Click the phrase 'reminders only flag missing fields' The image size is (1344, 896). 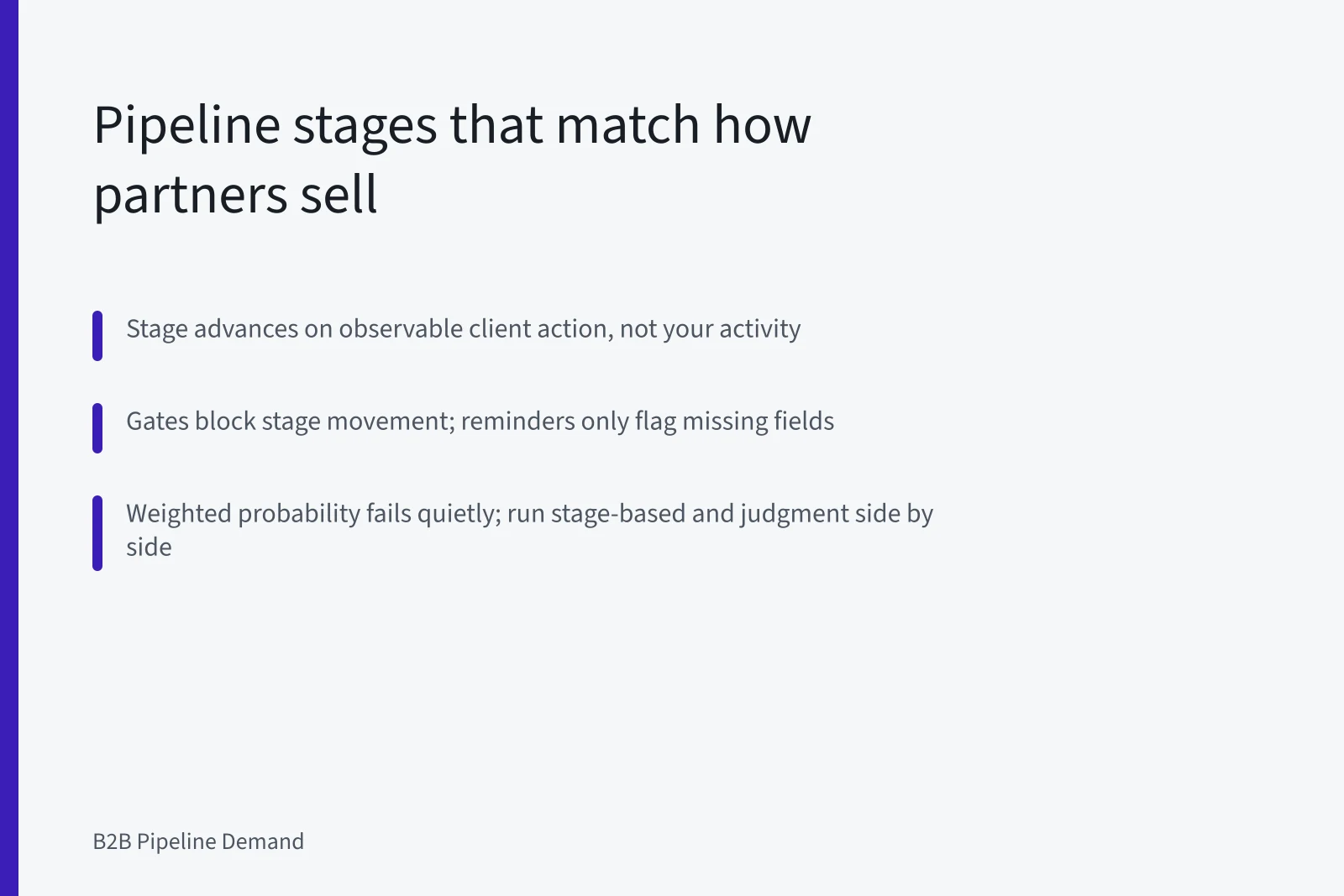pos(648,421)
